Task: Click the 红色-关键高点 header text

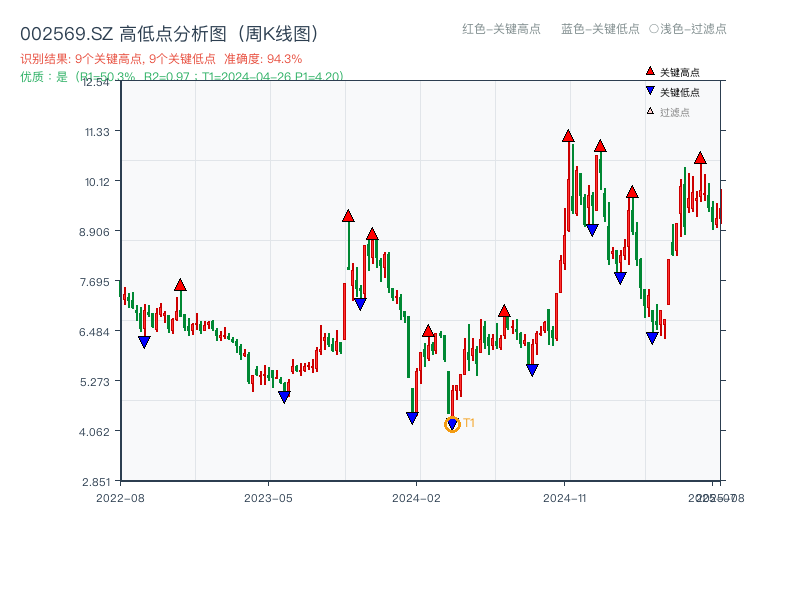Action: point(501,29)
